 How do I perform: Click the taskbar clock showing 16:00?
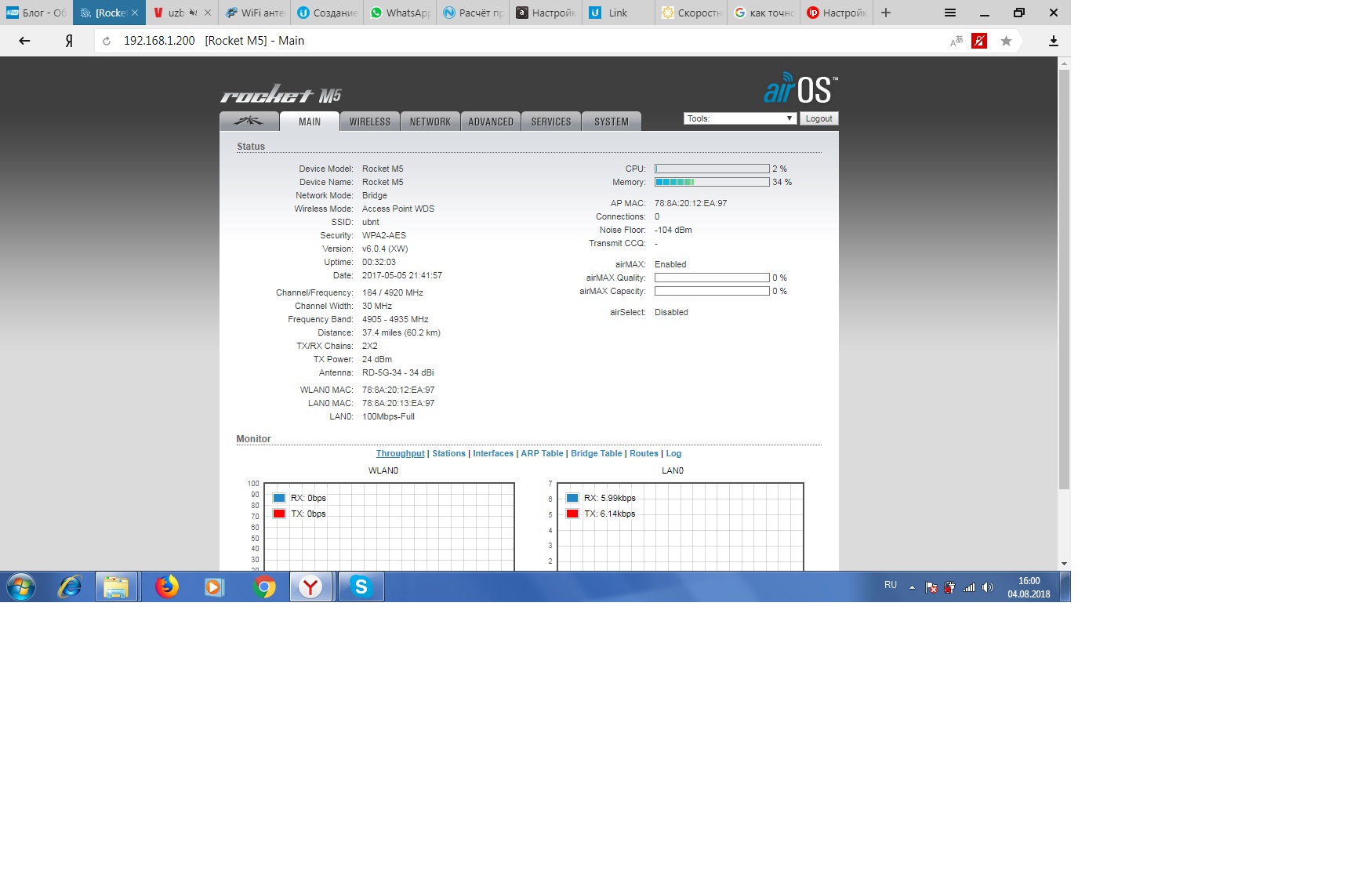pyautogui.click(x=1029, y=587)
